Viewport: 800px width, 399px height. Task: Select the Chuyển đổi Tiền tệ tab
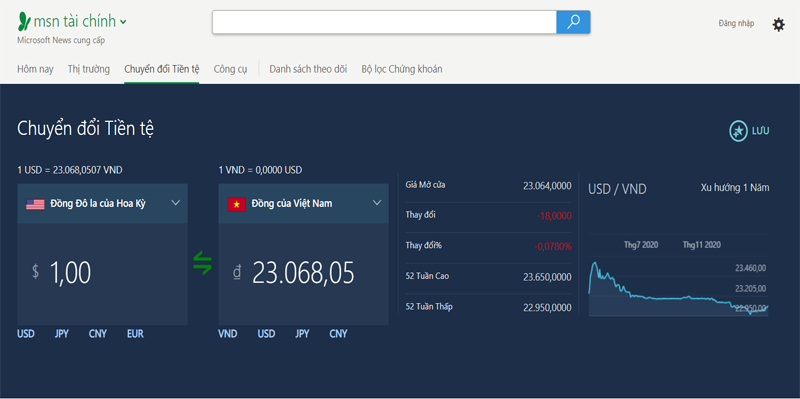(x=162, y=69)
